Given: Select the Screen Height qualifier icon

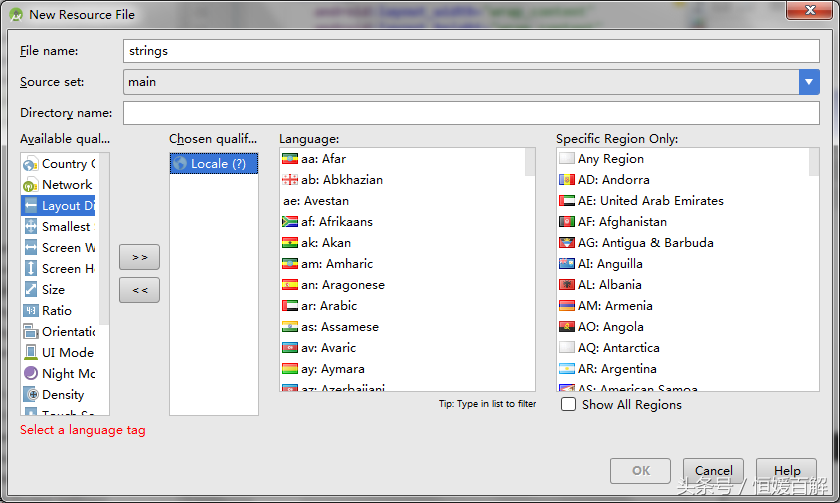Looking at the screenshot, I should (x=31, y=268).
